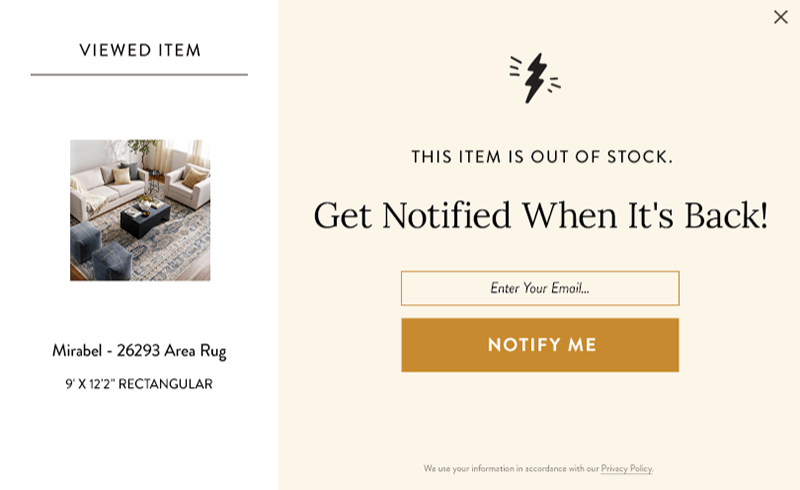Click the gray divider under Viewed Item
The height and width of the screenshot is (490, 800).
(x=139, y=74)
